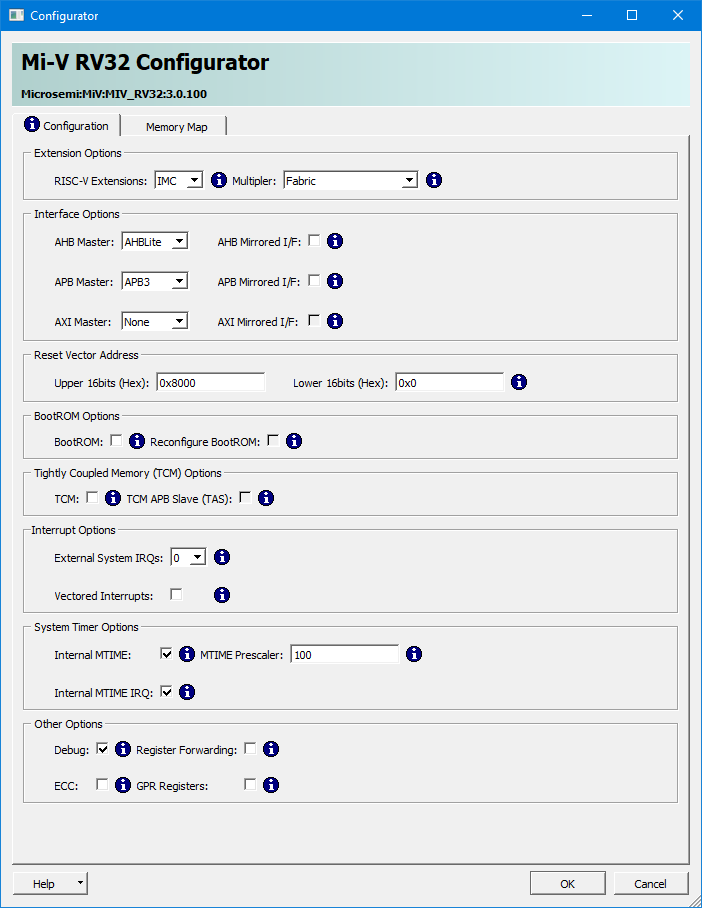
Task: Open info icon for AXI Mirrored I/F
Action: click(x=335, y=321)
